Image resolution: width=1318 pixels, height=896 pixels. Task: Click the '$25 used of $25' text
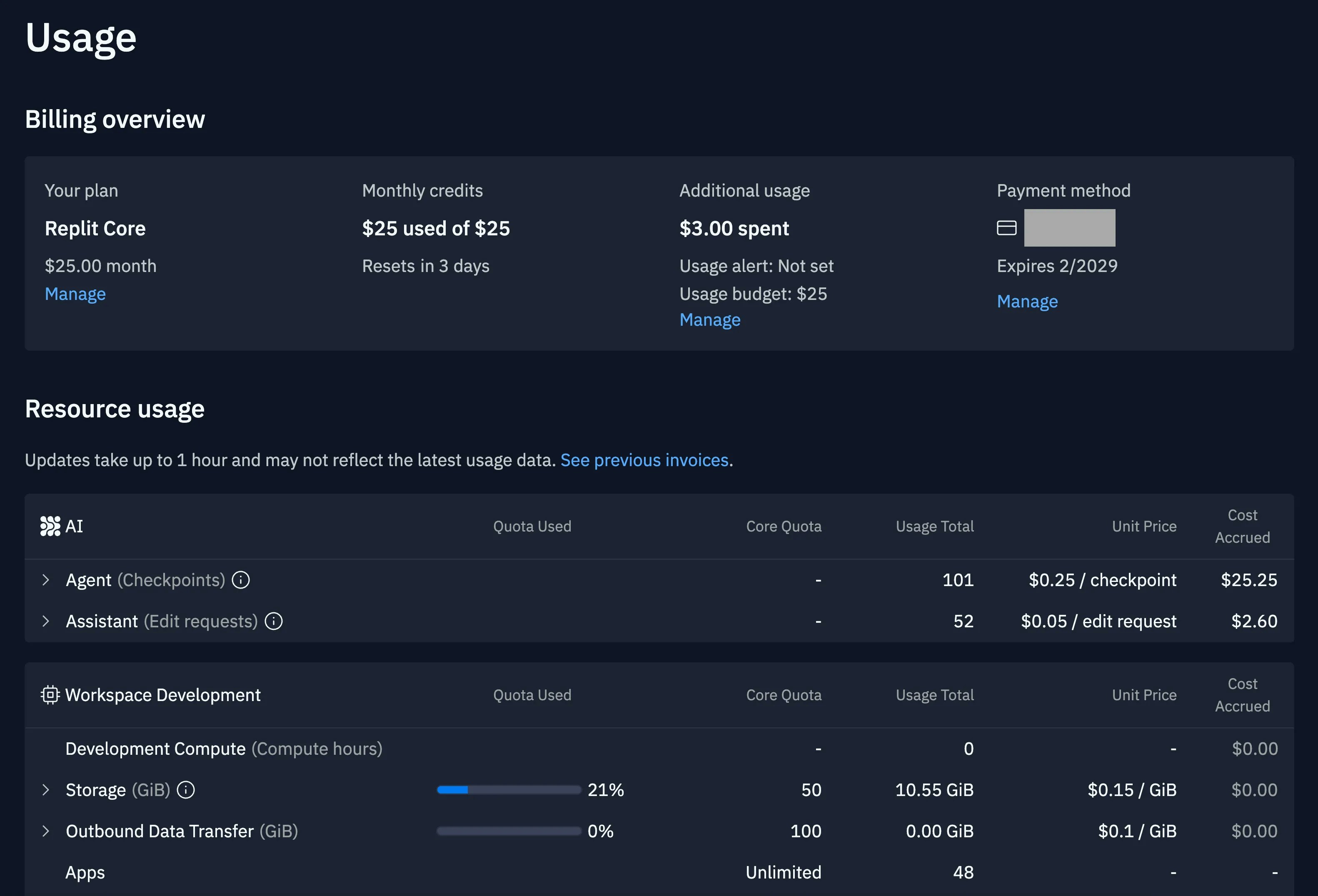click(436, 229)
